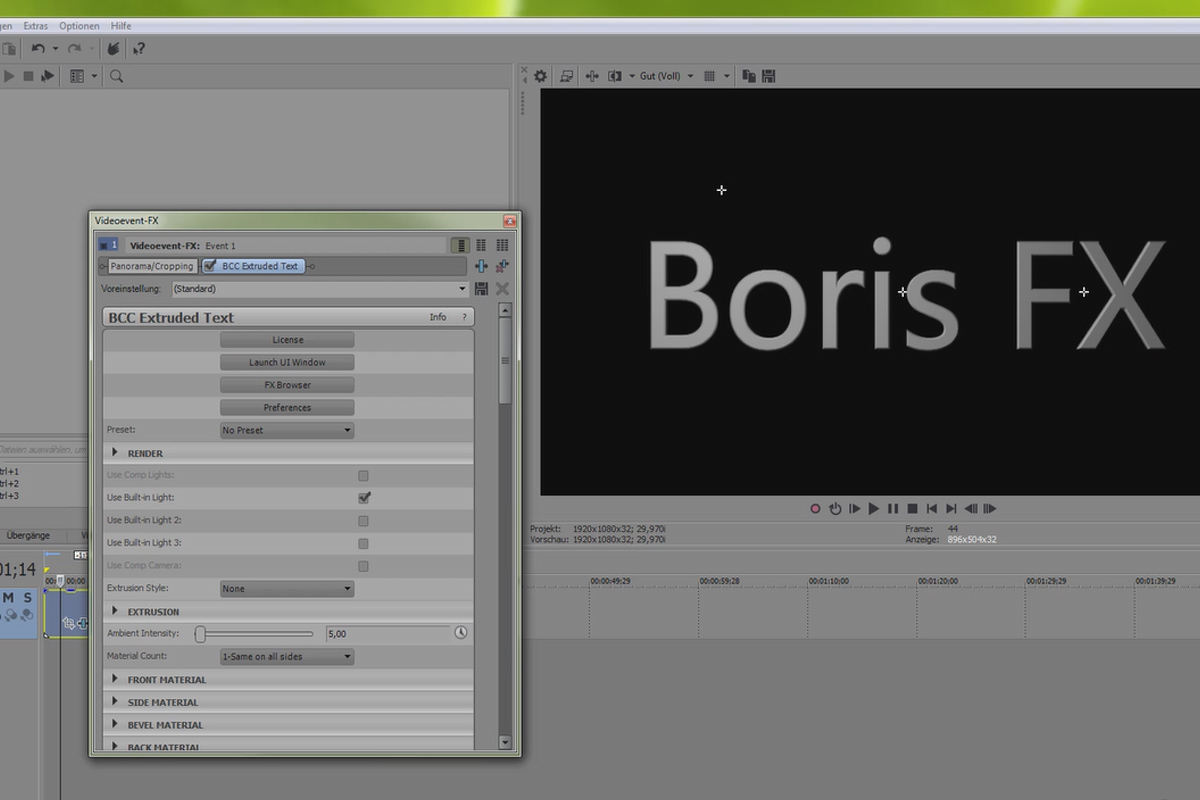The image size is (1200, 800).
Task: Toggle the track Mute M button
Action: 8,598
